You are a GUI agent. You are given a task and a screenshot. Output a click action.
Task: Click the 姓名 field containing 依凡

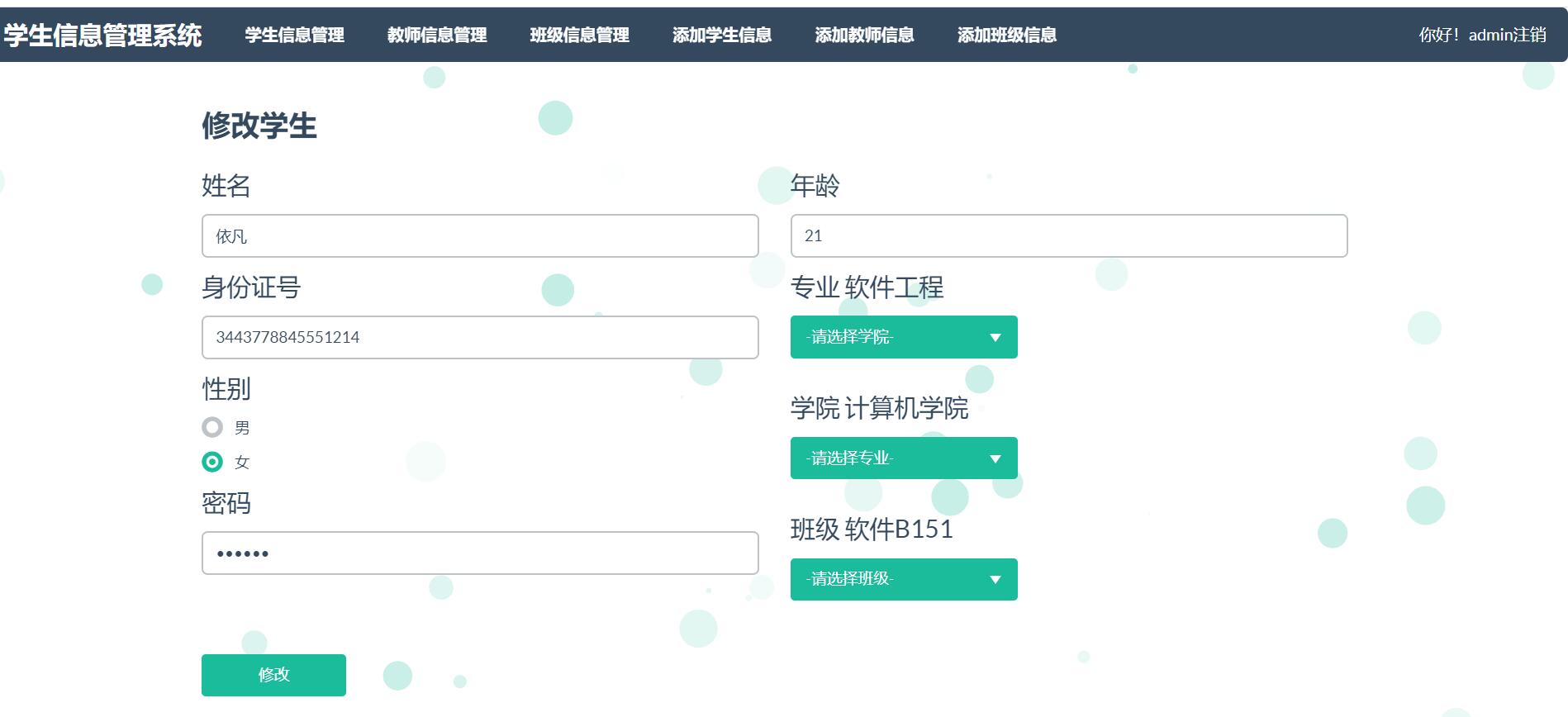pyautogui.click(x=480, y=236)
